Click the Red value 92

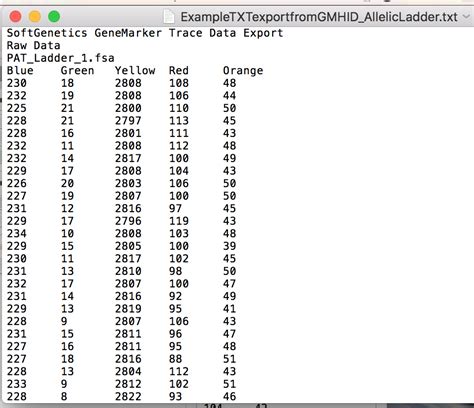175,296
